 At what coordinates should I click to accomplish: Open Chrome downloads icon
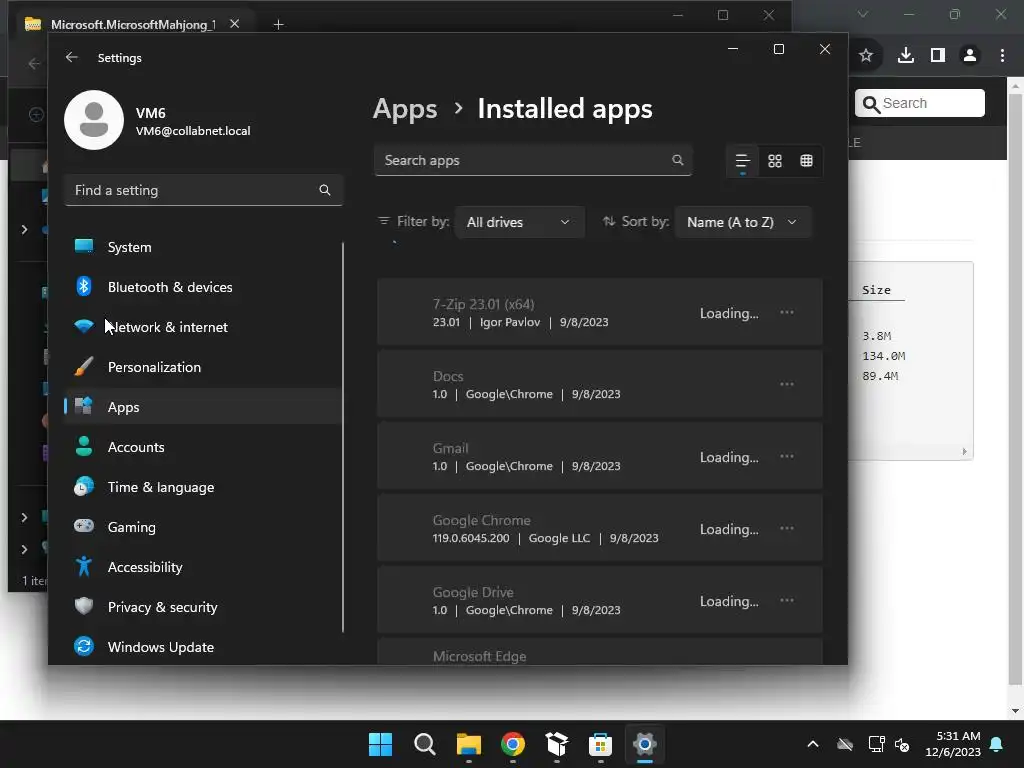click(x=906, y=56)
